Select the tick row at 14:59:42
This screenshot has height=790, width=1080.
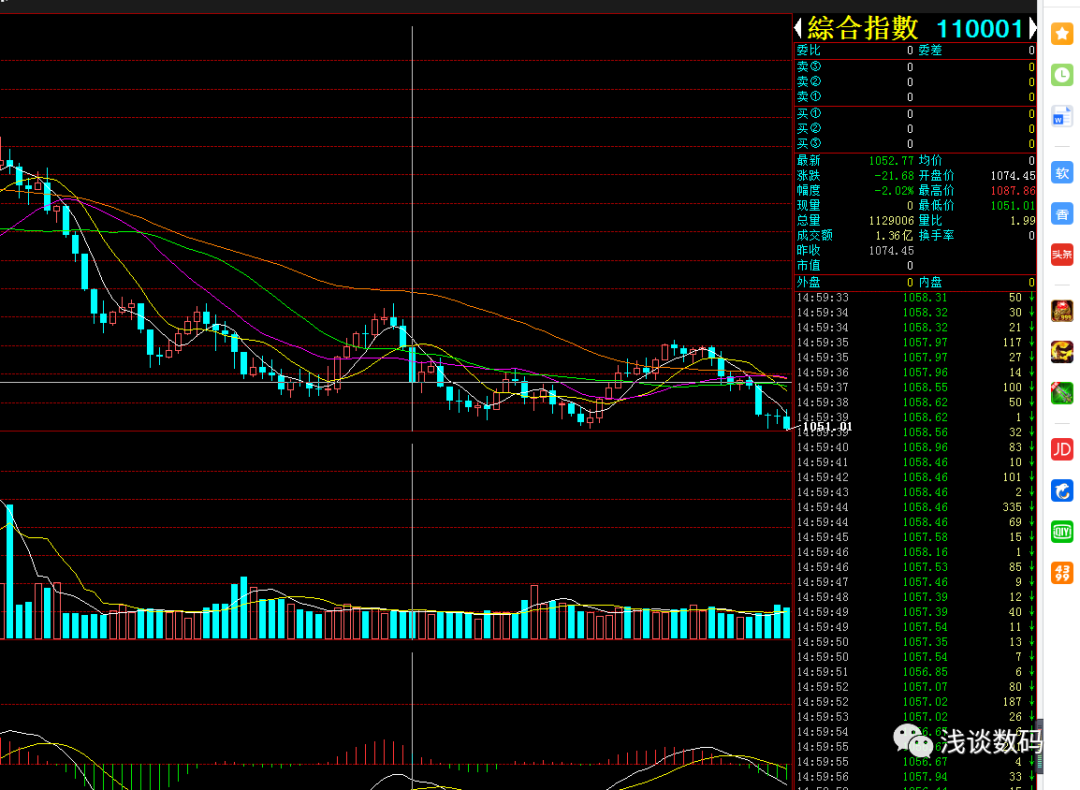tap(915, 477)
